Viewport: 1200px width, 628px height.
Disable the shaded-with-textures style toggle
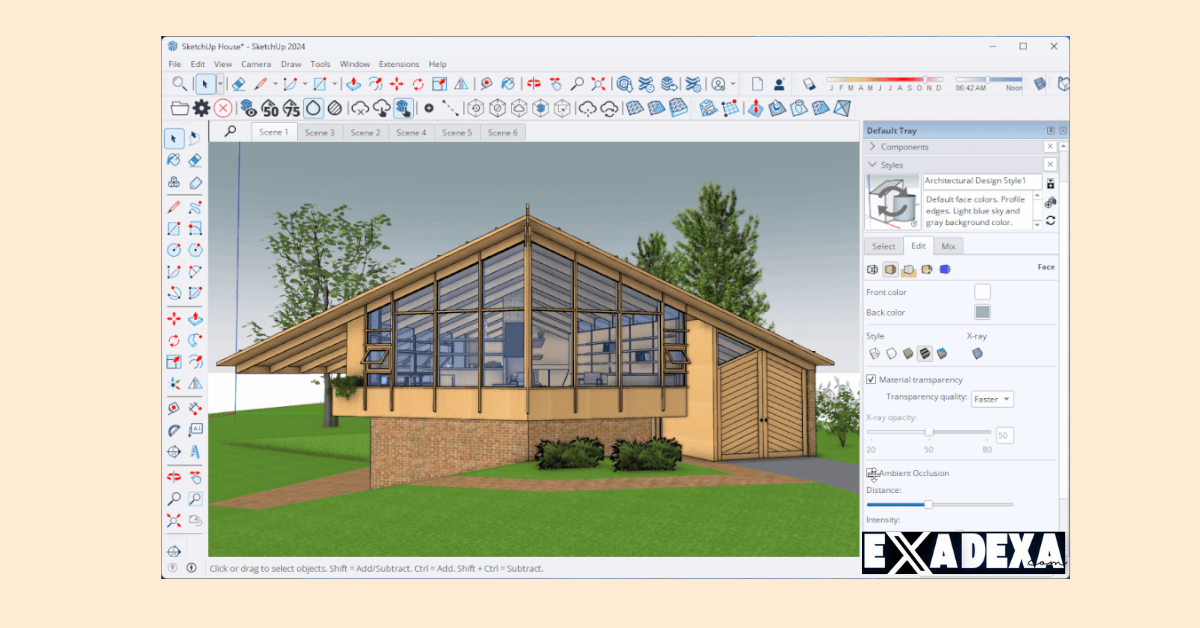point(925,353)
